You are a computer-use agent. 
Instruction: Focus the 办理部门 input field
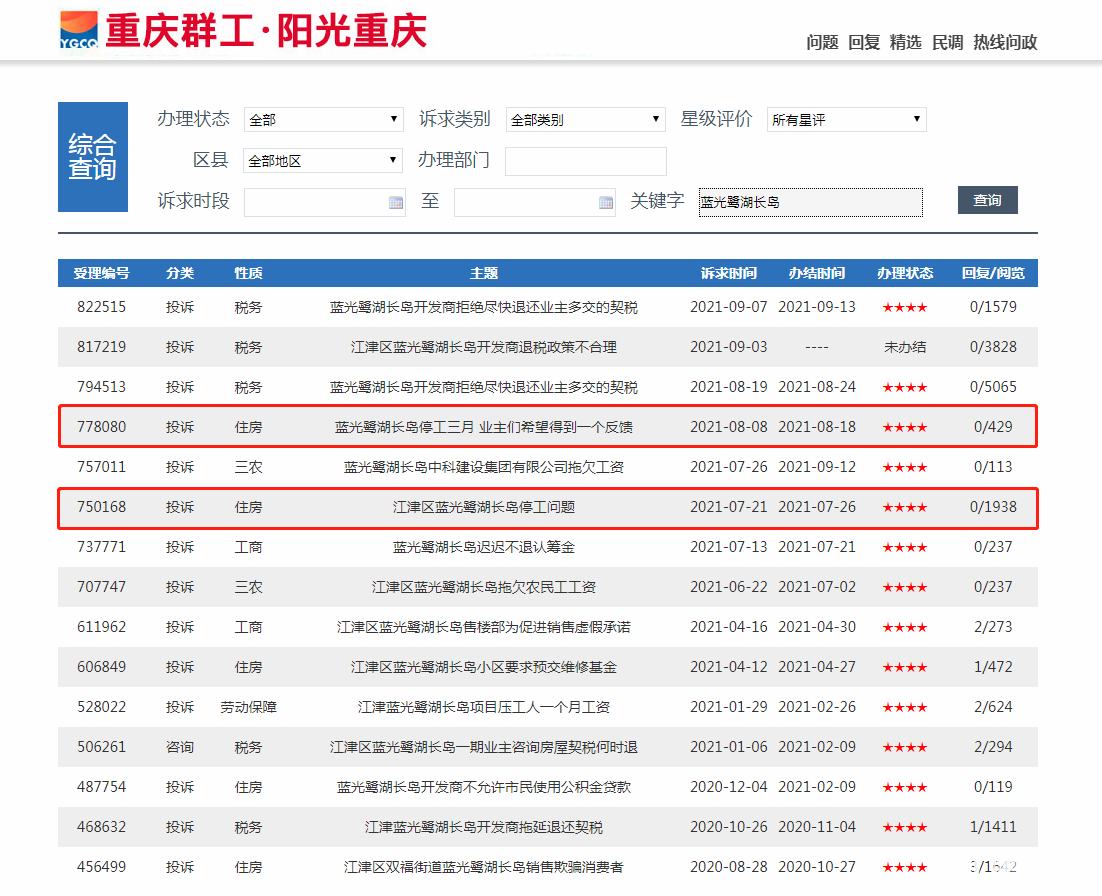(x=585, y=161)
